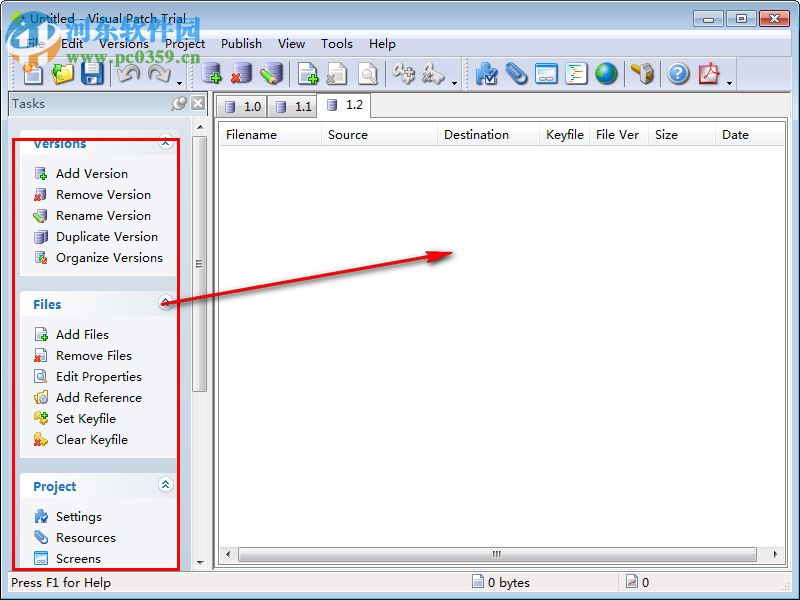This screenshot has height=600, width=800.
Task: Click Duplicate Version task link
Action: click(107, 237)
